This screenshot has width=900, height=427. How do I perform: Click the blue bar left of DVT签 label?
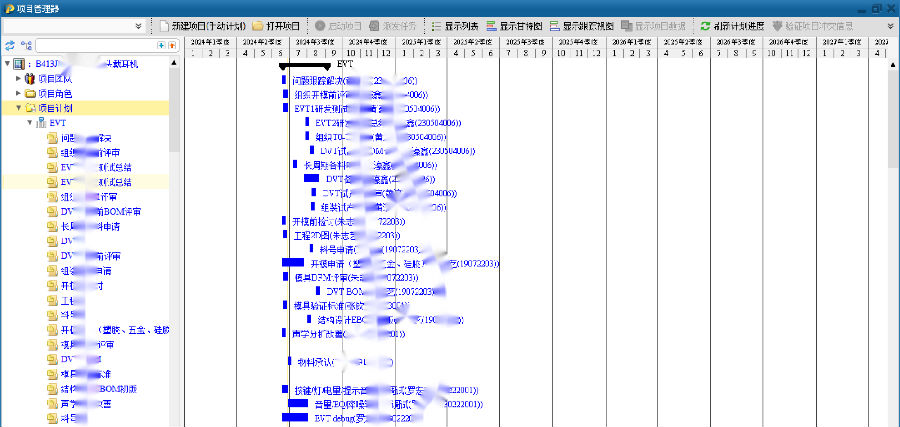point(311,178)
